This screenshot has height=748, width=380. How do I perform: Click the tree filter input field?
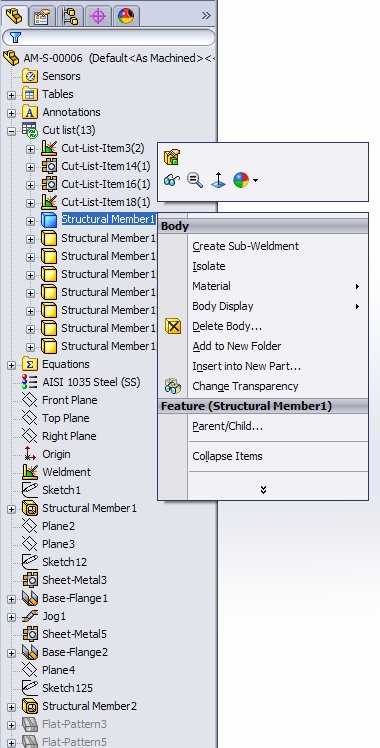click(109, 37)
